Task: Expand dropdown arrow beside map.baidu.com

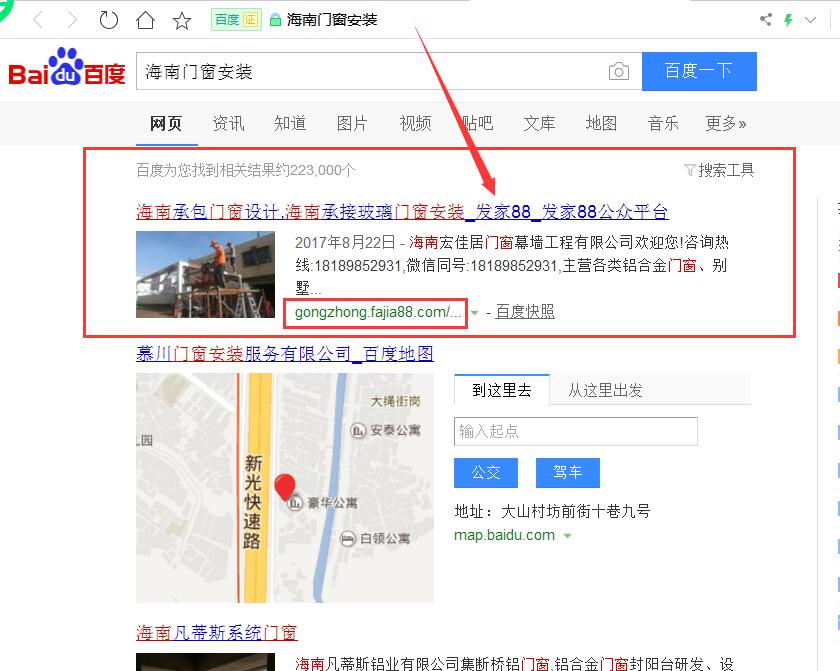Action: coord(568,536)
